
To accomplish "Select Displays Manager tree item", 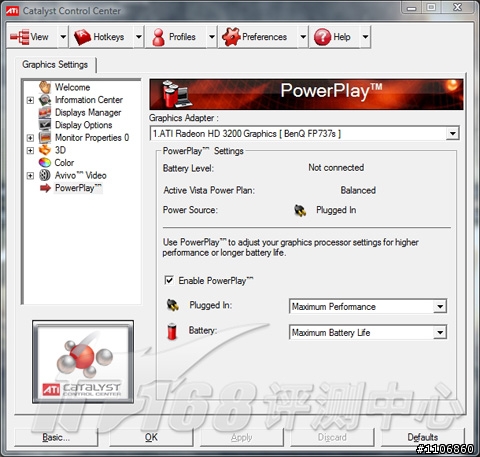I will coord(88,113).
